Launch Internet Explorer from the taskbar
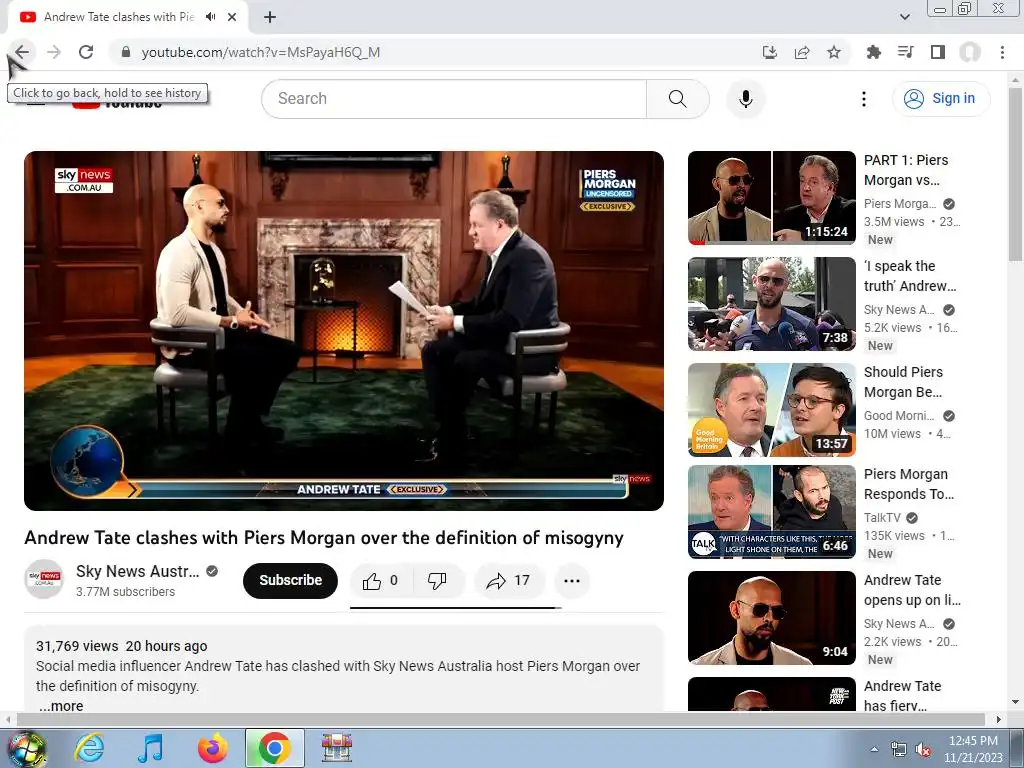Image resolution: width=1024 pixels, height=768 pixels. tap(89, 748)
